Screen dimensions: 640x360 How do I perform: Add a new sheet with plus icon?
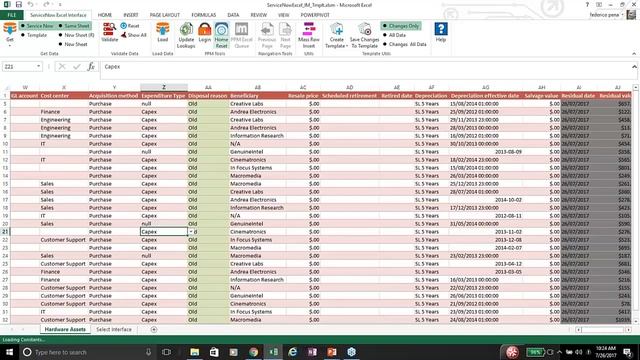pos(154,329)
